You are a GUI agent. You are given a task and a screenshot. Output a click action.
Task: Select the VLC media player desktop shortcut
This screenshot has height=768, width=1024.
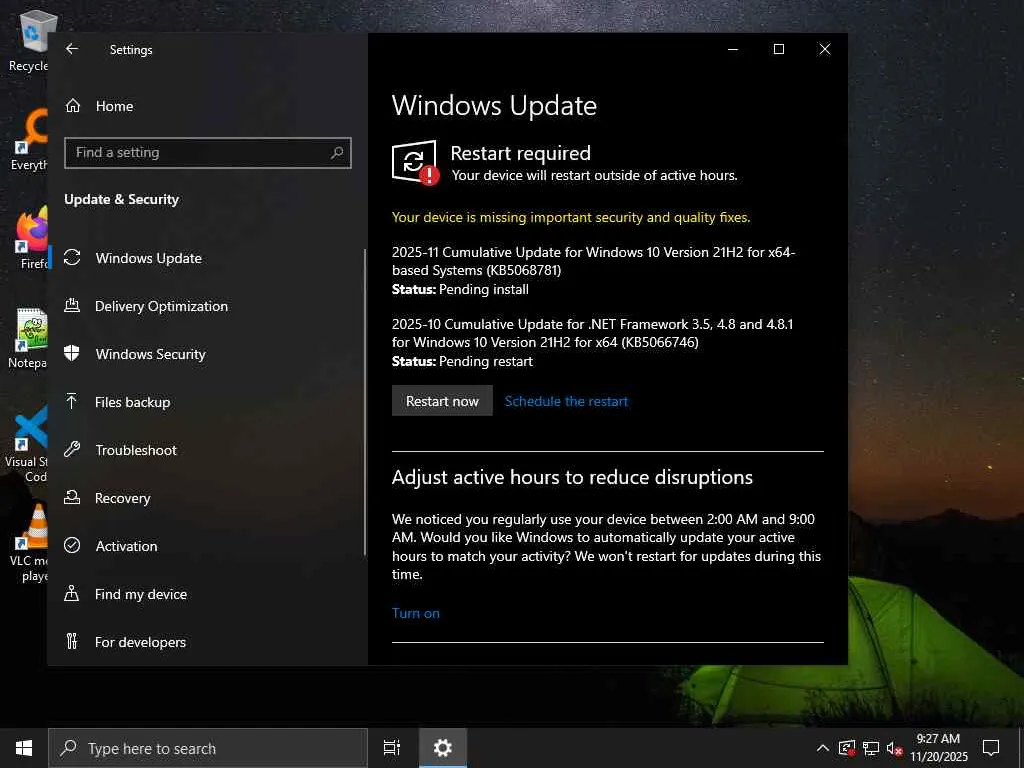pyautogui.click(x=29, y=543)
